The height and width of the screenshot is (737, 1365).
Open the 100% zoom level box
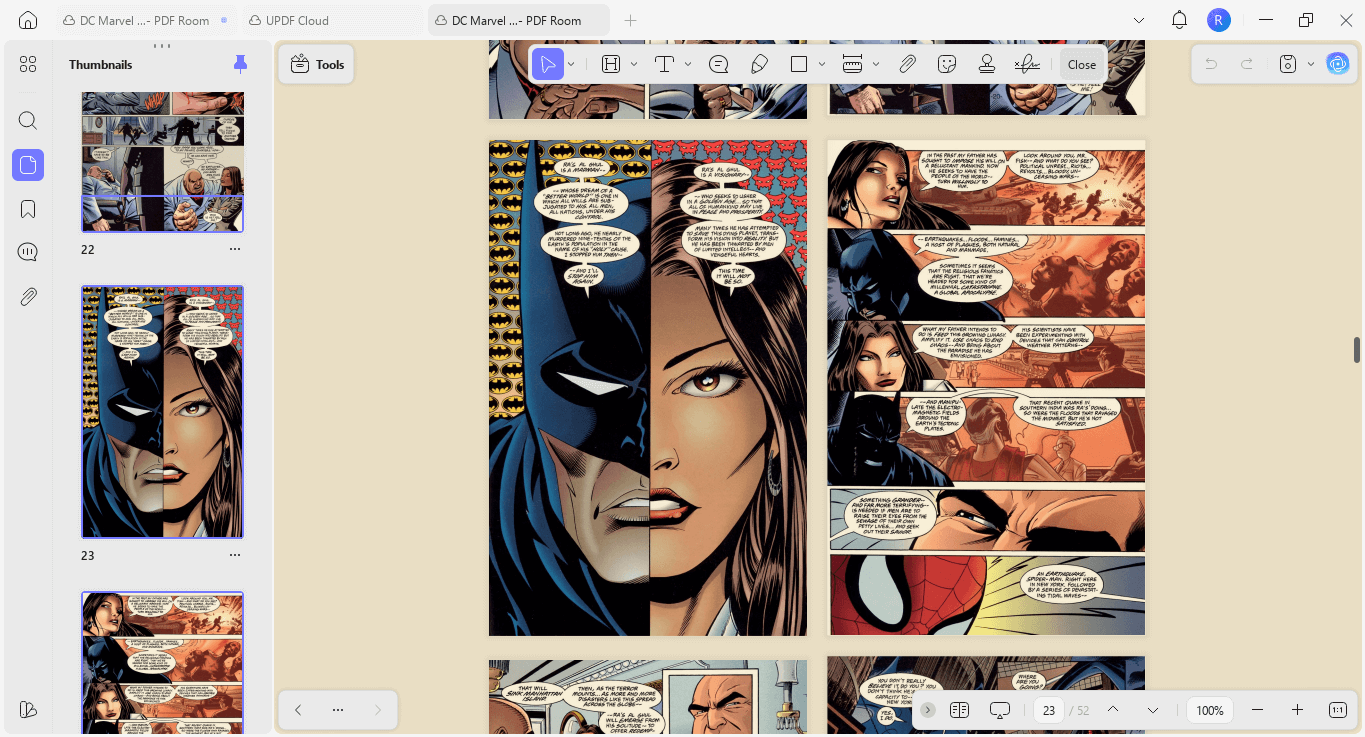(x=1210, y=710)
